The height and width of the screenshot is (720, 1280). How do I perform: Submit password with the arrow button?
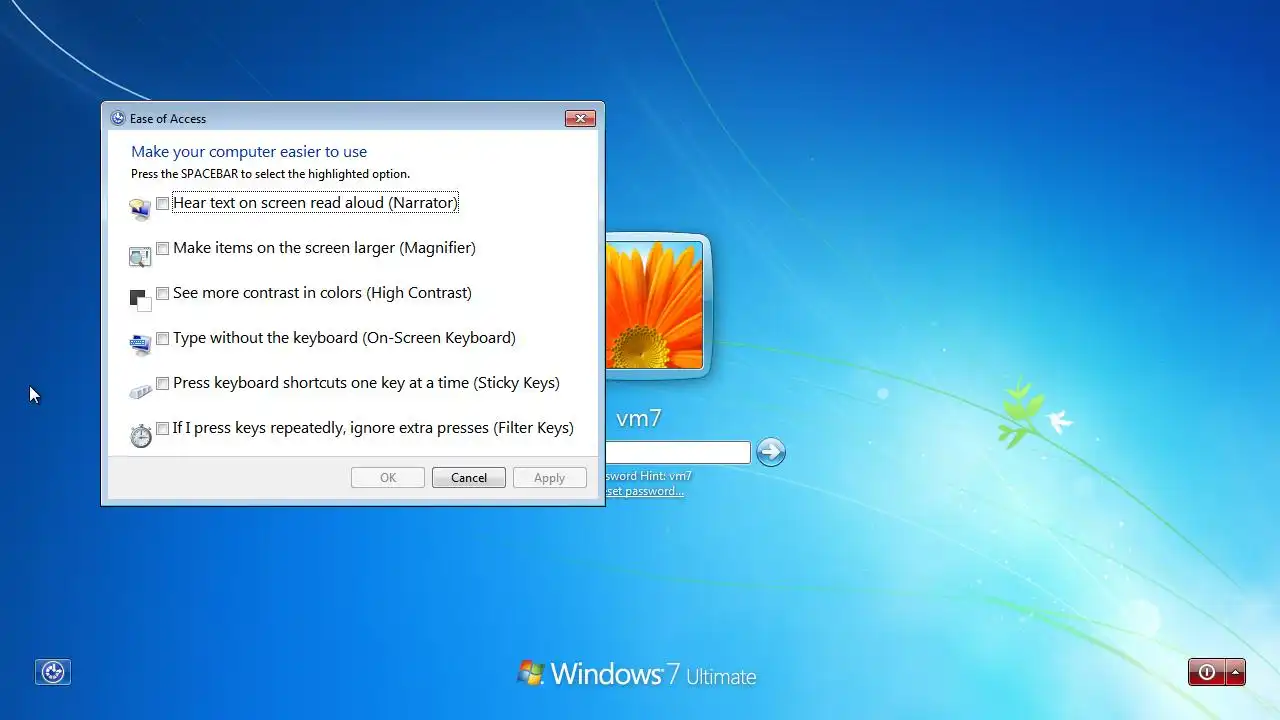[770, 452]
